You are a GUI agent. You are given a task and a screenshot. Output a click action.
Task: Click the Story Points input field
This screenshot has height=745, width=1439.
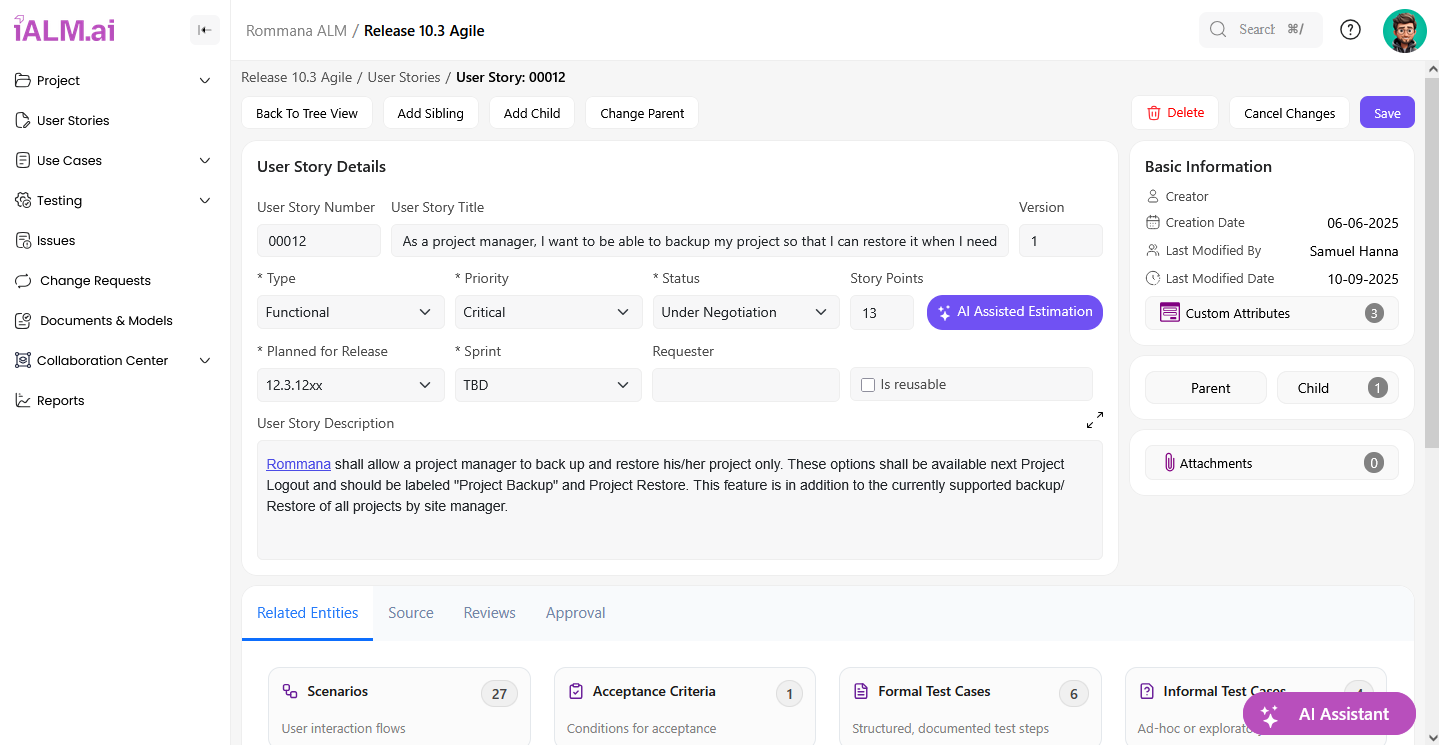pos(881,312)
